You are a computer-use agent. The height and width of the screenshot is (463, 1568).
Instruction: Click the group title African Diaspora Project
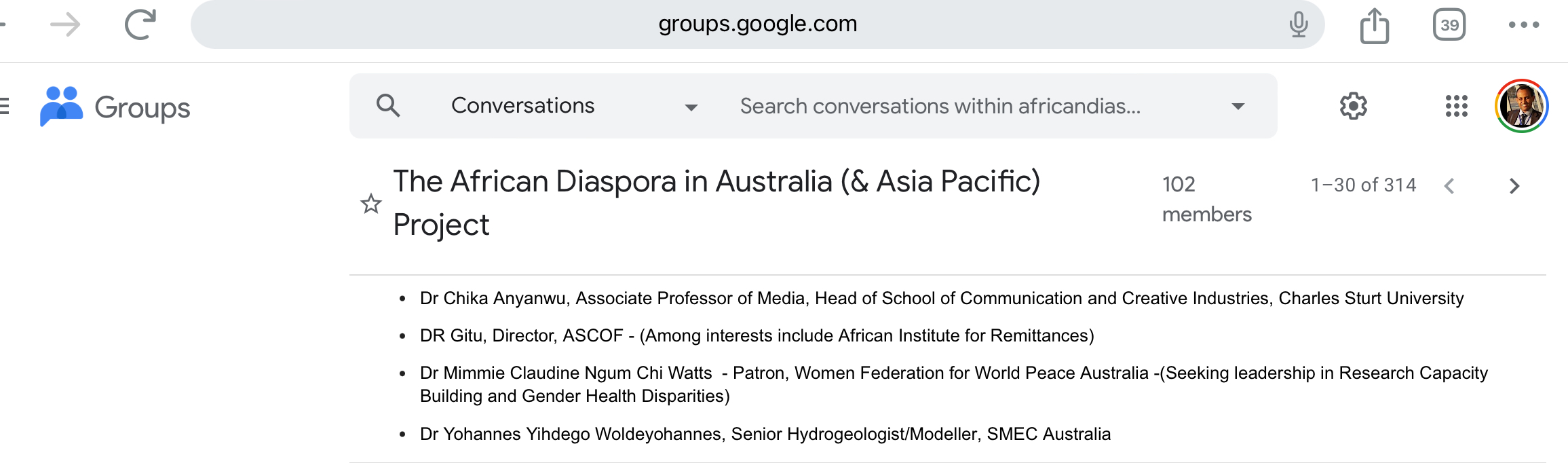pos(716,203)
